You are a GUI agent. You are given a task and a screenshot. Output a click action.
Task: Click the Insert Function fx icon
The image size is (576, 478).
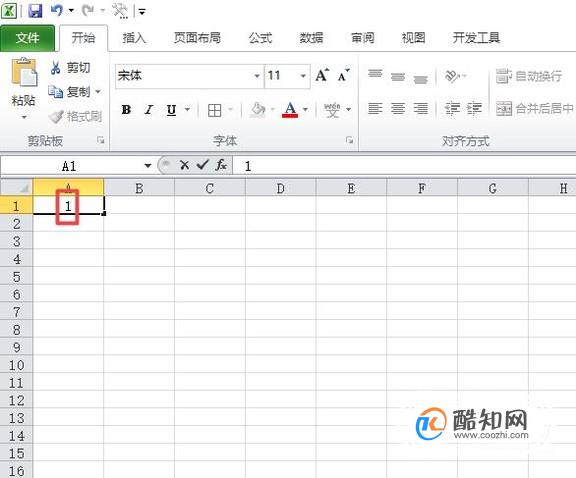click(x=221, y=165)
